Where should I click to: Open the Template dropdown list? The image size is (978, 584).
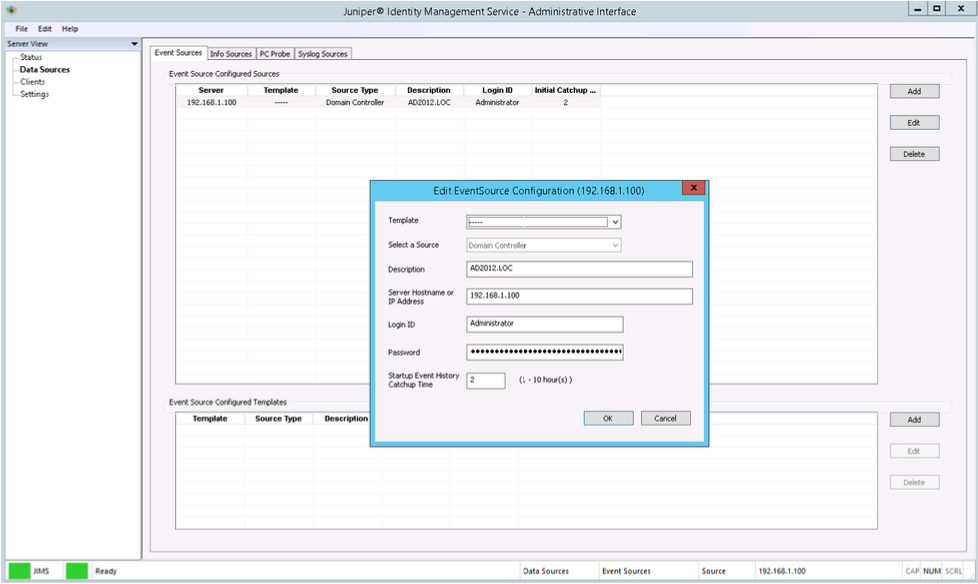[x=615, y=222]
